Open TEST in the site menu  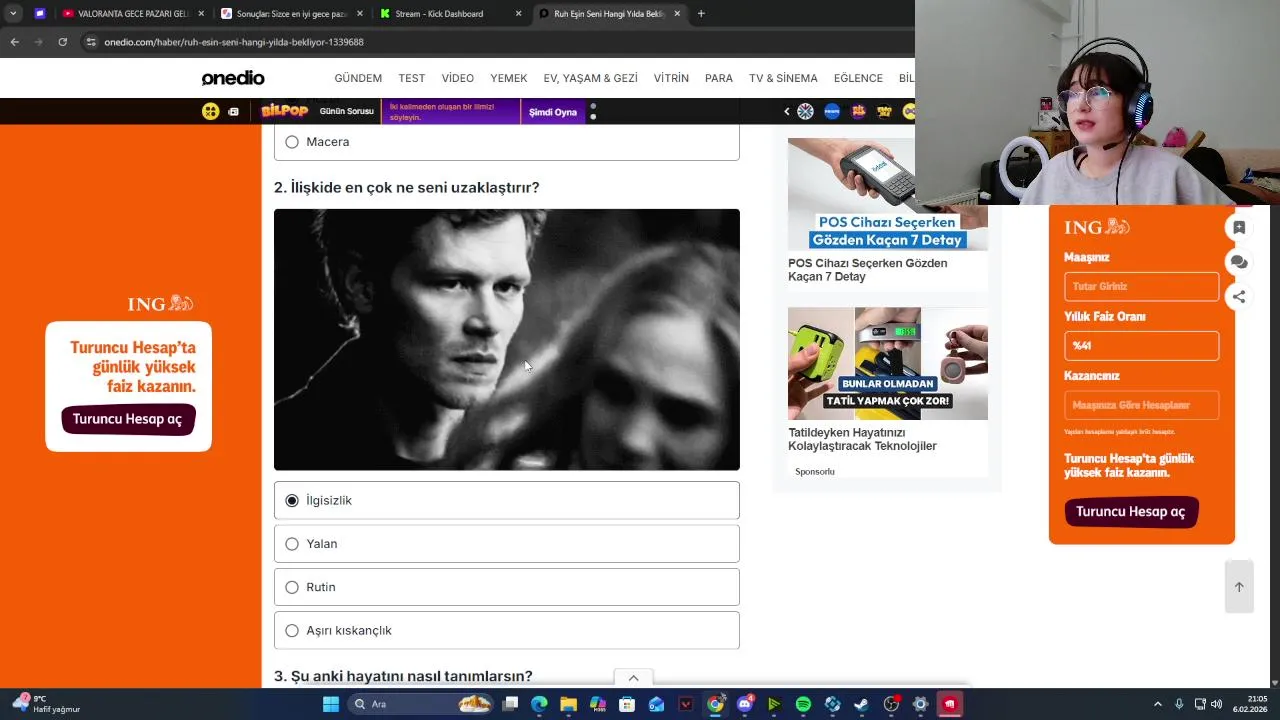point(411,78)
